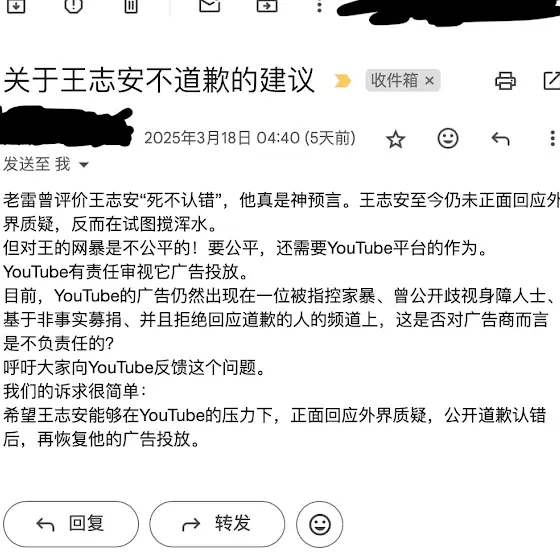Report spam using the exclamation icon
The width and height of the screenshot is (560, 560).
74,5
